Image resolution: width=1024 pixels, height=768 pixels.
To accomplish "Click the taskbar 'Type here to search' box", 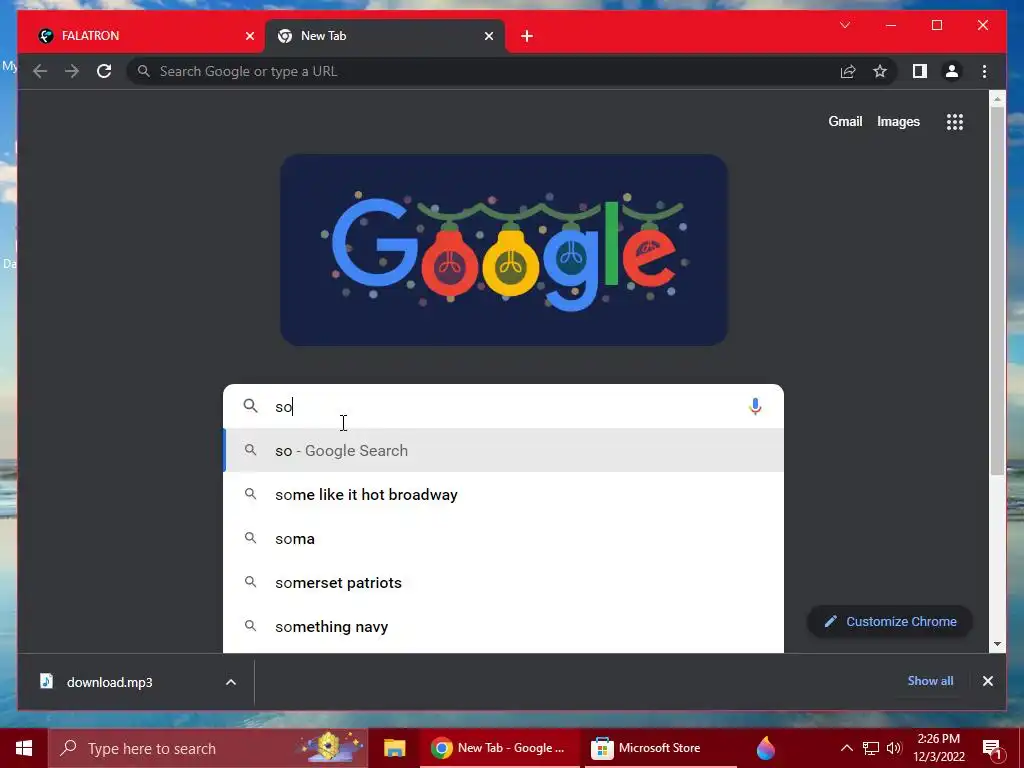I will (208, 748).
